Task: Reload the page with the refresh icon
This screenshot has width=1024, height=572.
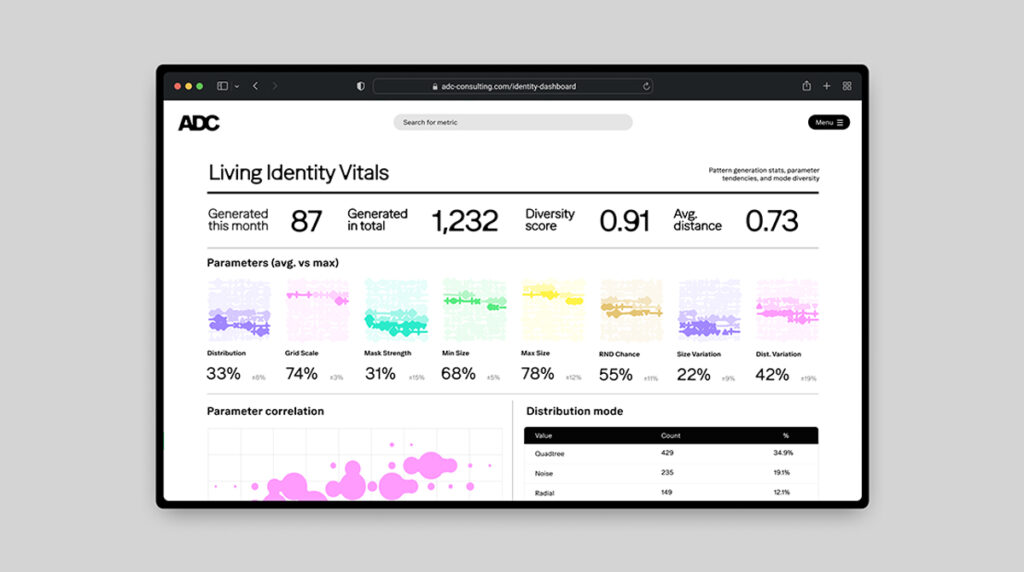Action: click(646, 86)
